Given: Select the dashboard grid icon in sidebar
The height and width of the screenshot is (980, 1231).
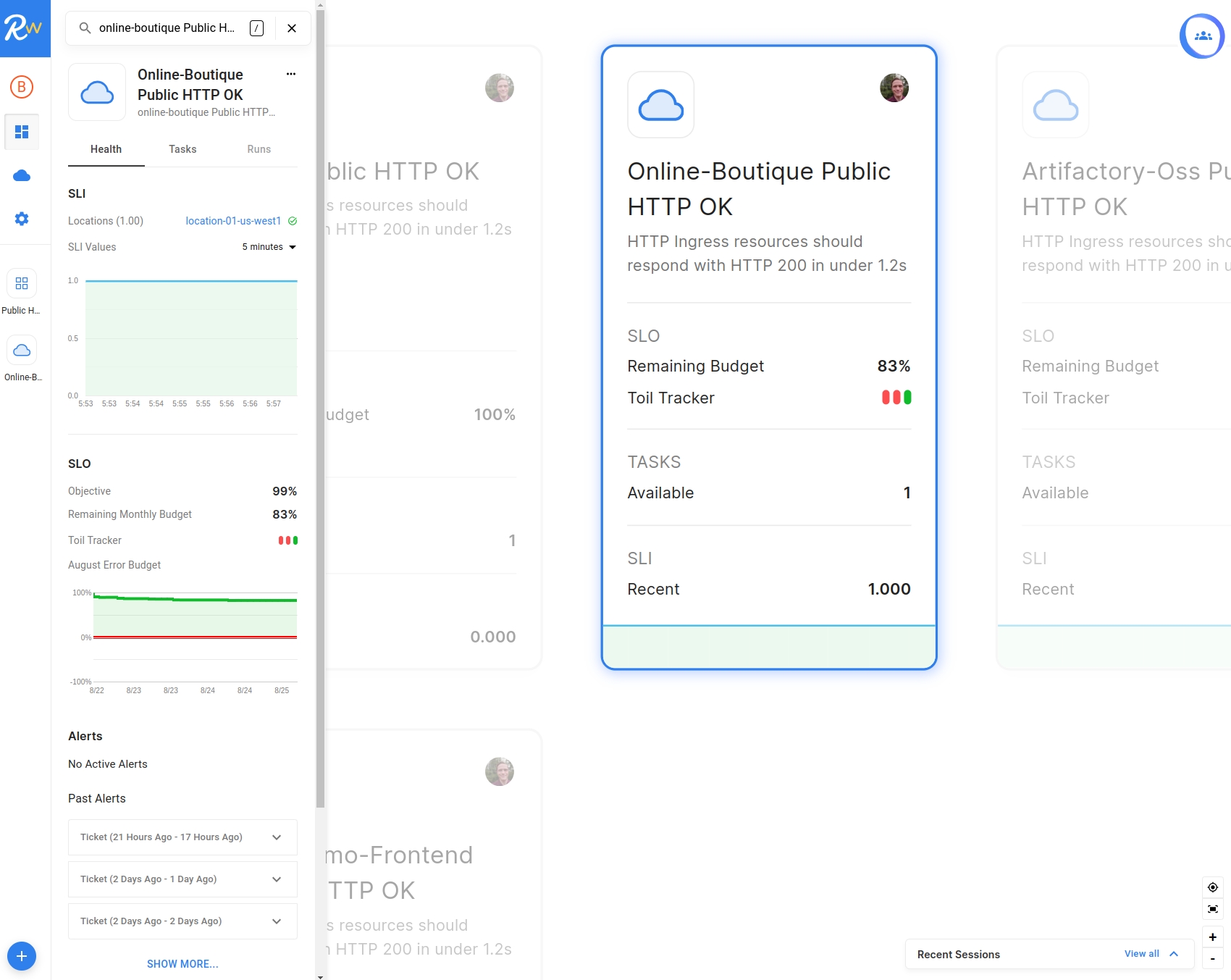Looking at the screenshot, I should (22, 132).
